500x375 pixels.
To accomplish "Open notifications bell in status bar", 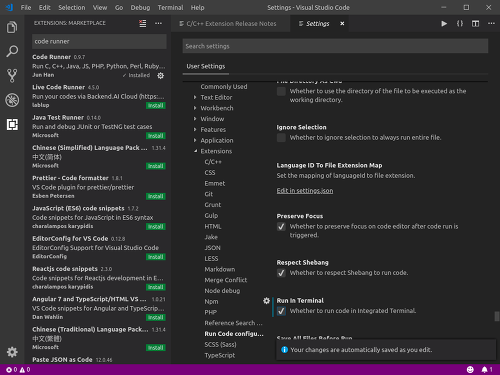I will [485, 369].
